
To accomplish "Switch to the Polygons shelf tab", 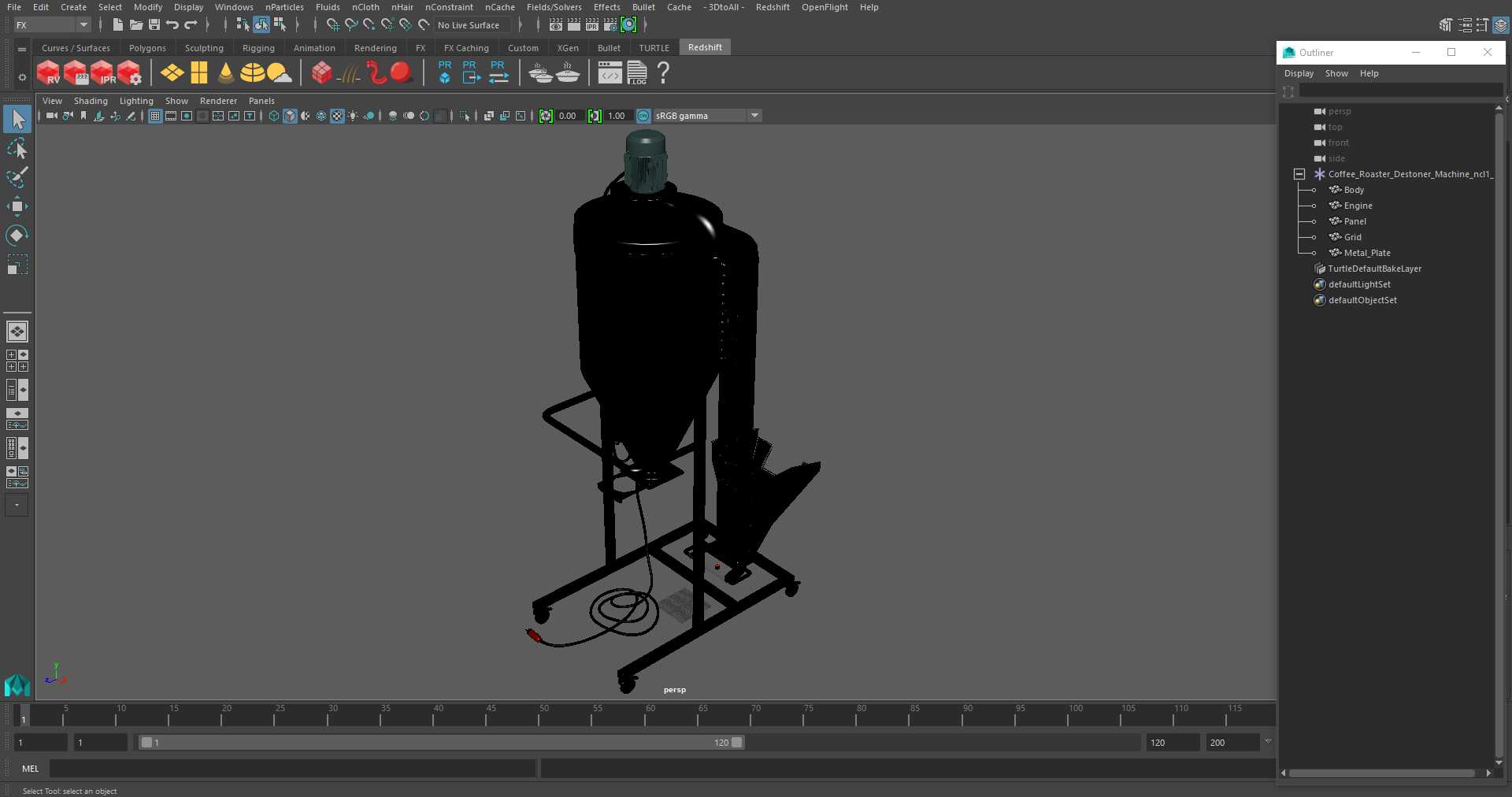I will pos(147,48).
